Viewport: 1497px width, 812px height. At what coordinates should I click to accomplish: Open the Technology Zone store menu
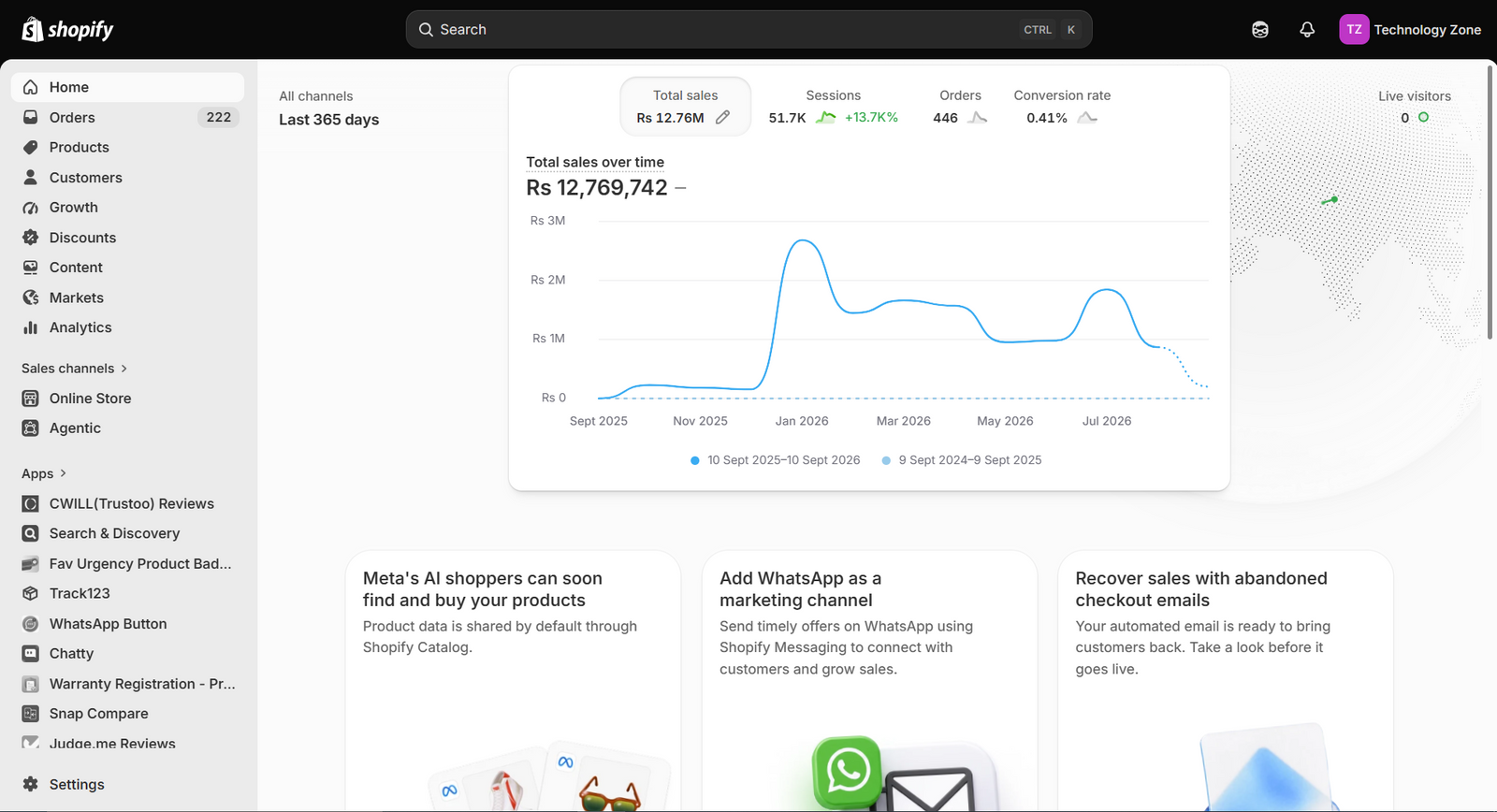[x=1411, y=30]
